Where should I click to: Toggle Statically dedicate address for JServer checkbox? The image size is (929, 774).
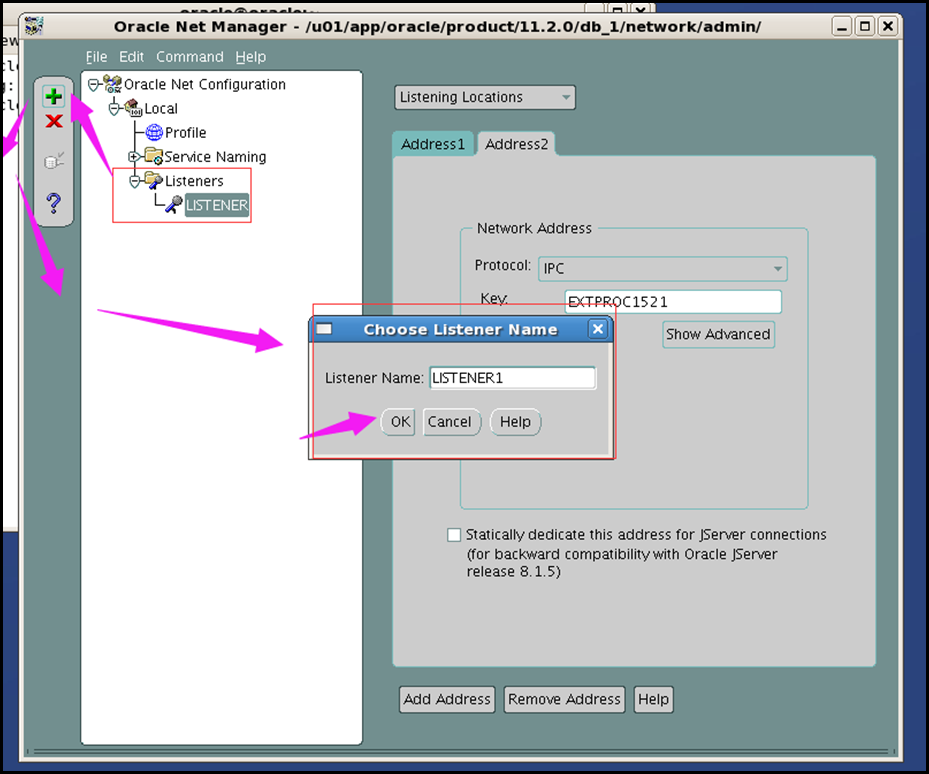[x=454, y=535]
